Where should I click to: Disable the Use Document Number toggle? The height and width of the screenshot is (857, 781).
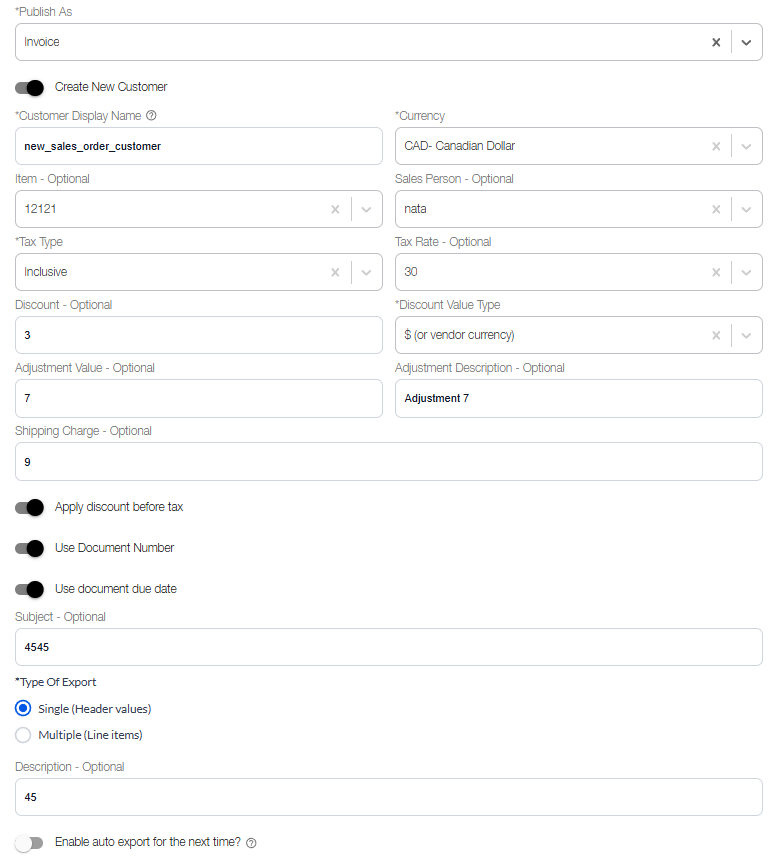[30, 548]
